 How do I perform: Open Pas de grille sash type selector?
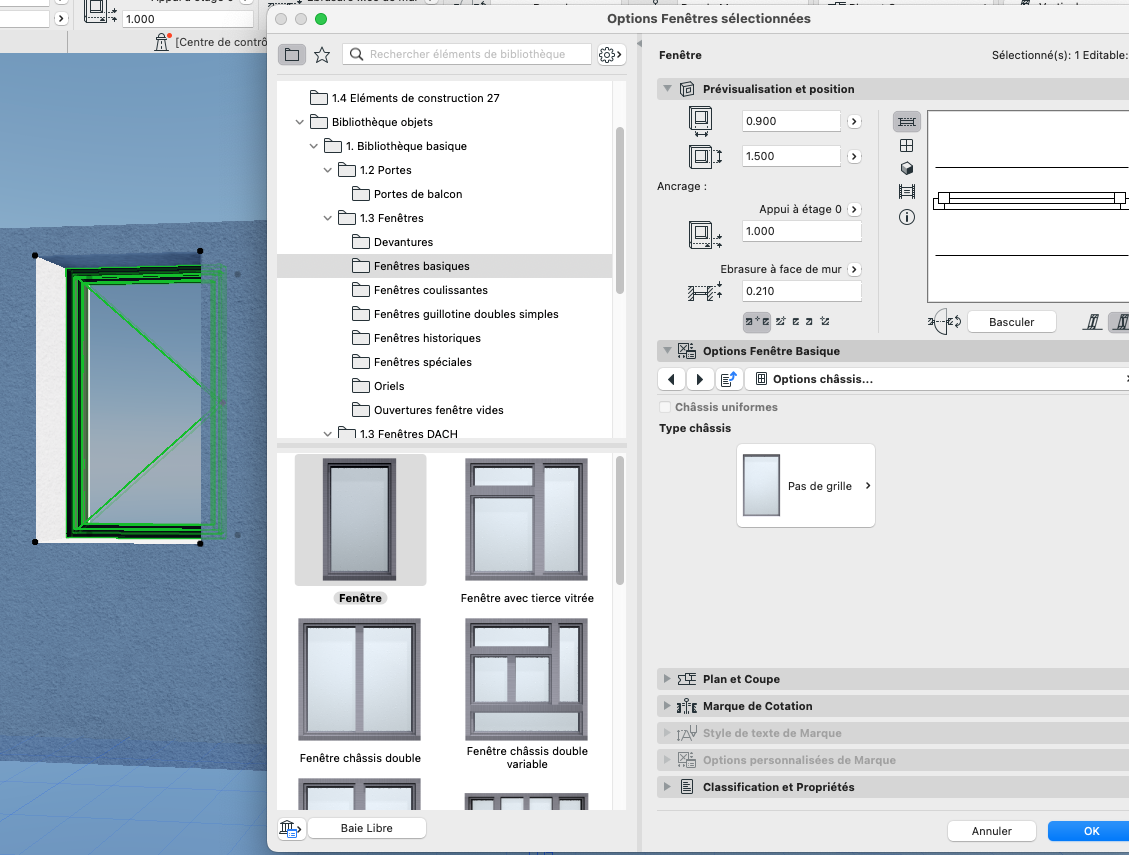click(806, 486)
